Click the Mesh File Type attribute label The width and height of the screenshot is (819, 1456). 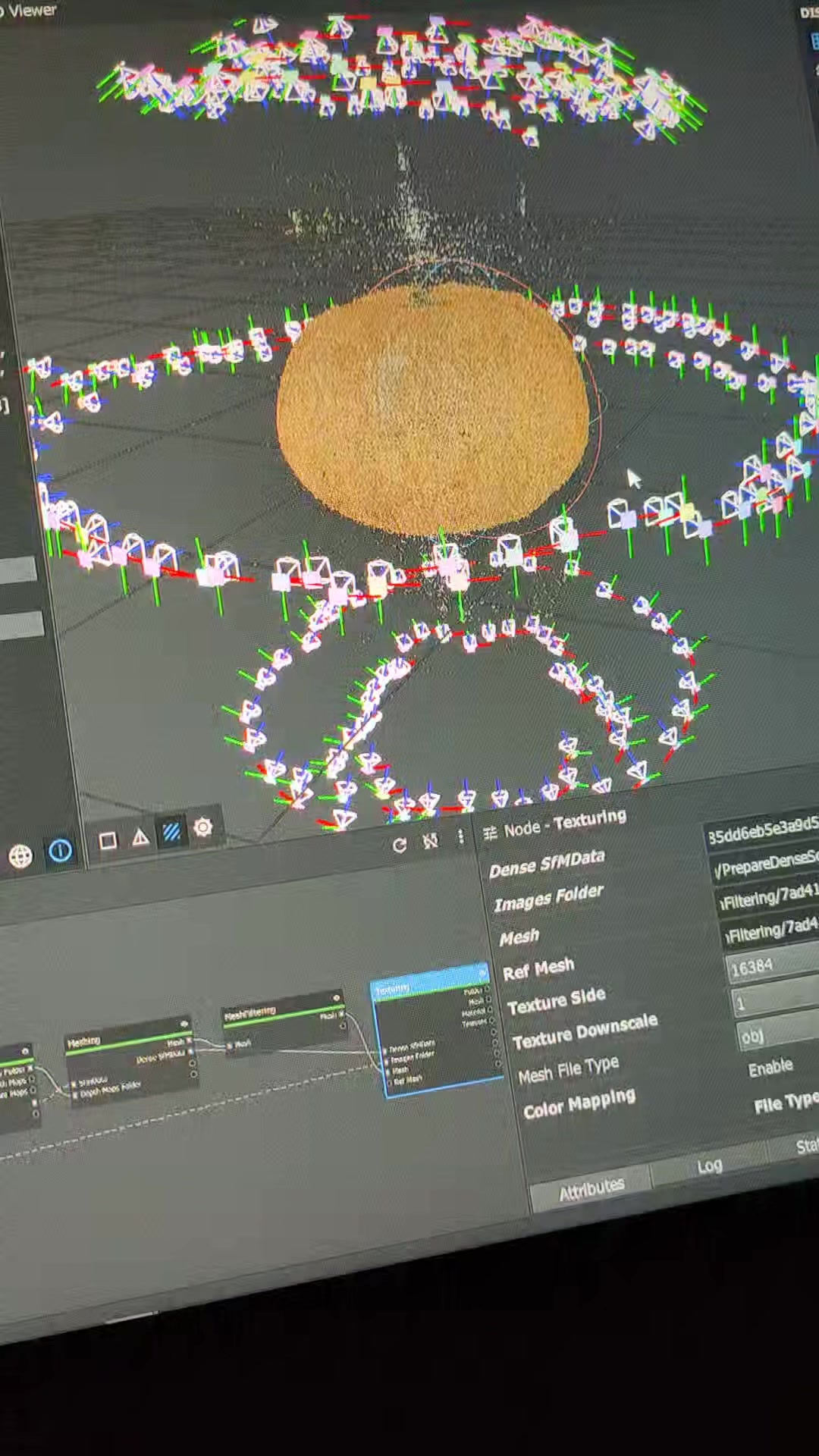(568, 1070)
